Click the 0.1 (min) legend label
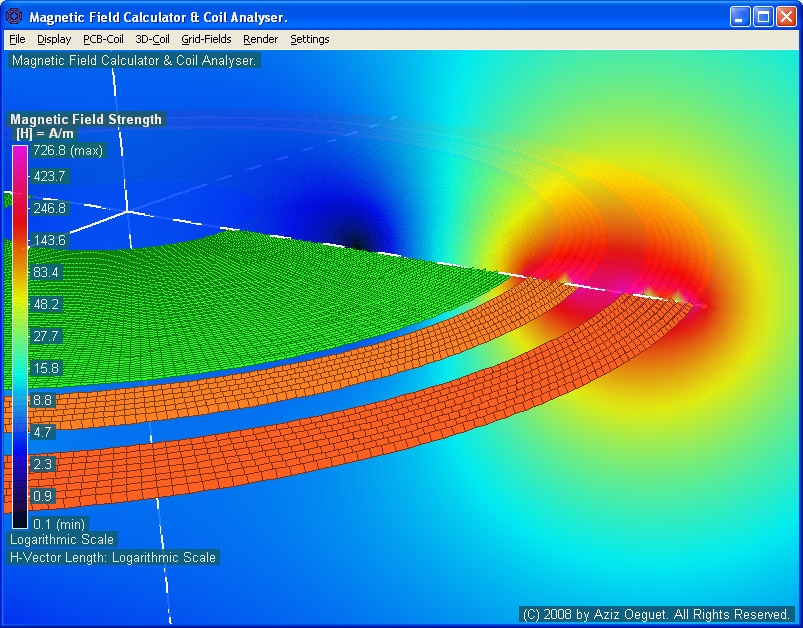 tap(59, 524)
